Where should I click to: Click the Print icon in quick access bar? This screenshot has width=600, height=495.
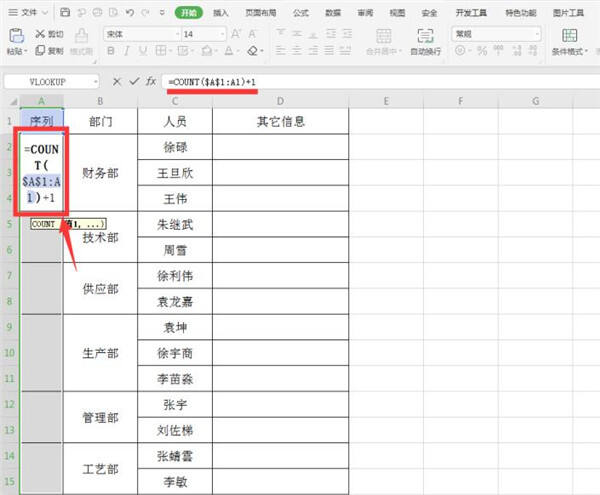coord(97,12)
